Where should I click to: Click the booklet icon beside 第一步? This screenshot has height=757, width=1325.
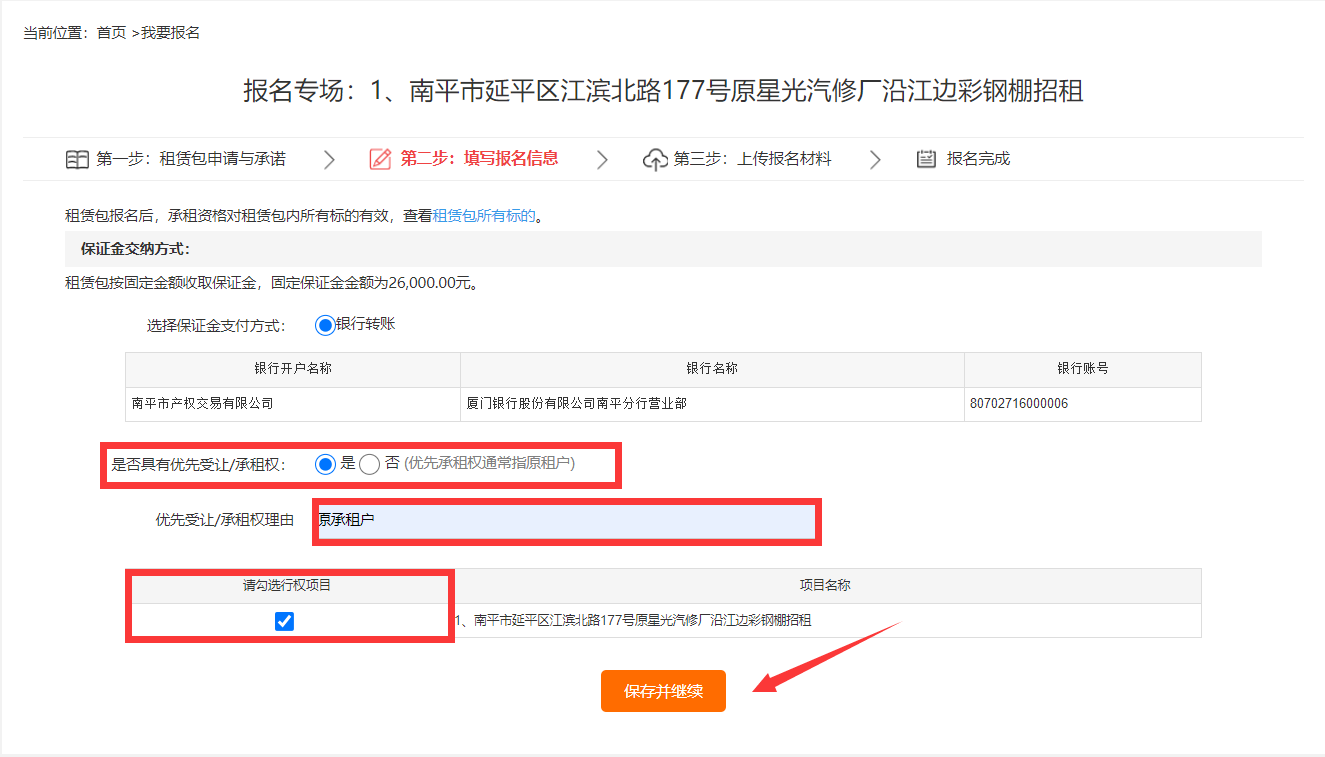click(78, 158)
